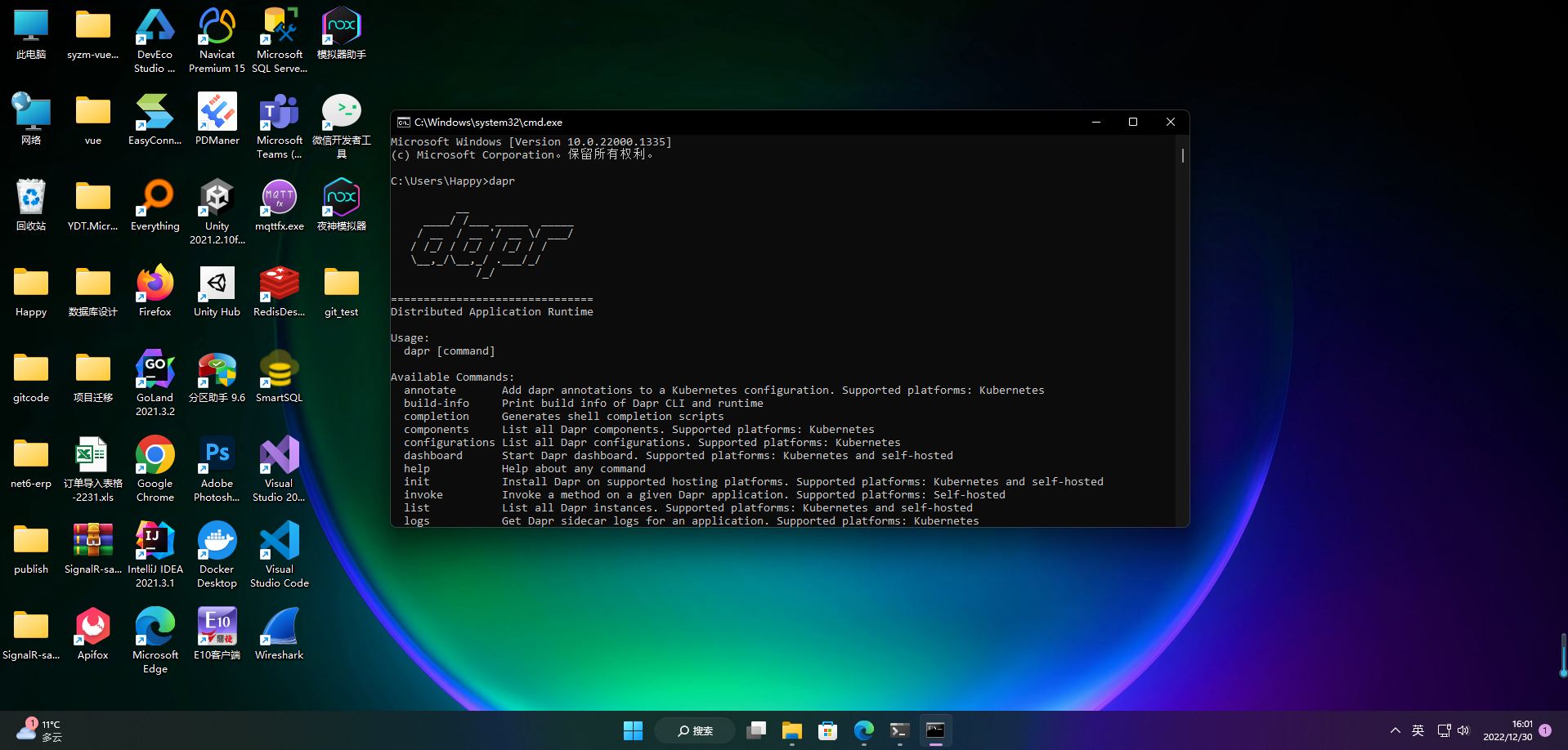Launch Unity Hub
The height and width of the screenshot is (750, 1568).
click(x=216, y=283)
